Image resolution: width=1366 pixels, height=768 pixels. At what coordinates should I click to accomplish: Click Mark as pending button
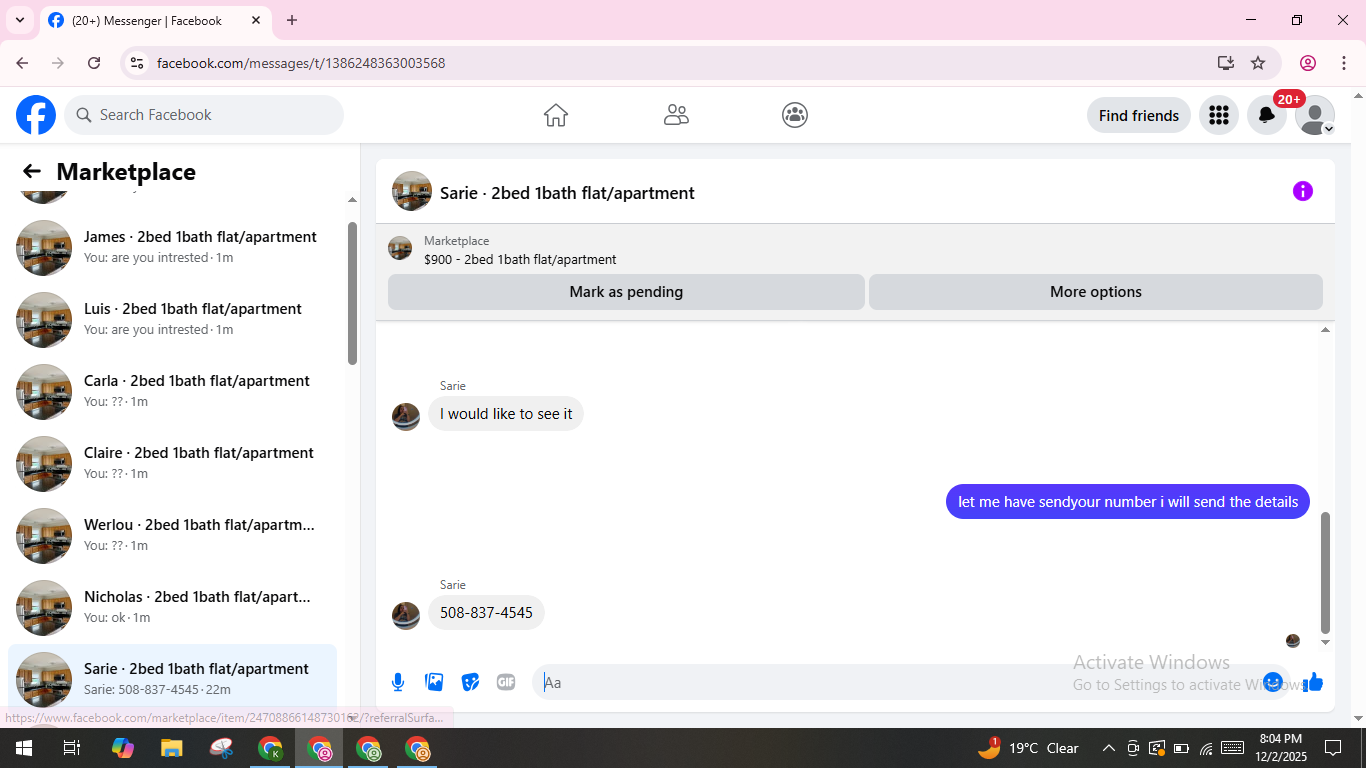tap(626, 292)
